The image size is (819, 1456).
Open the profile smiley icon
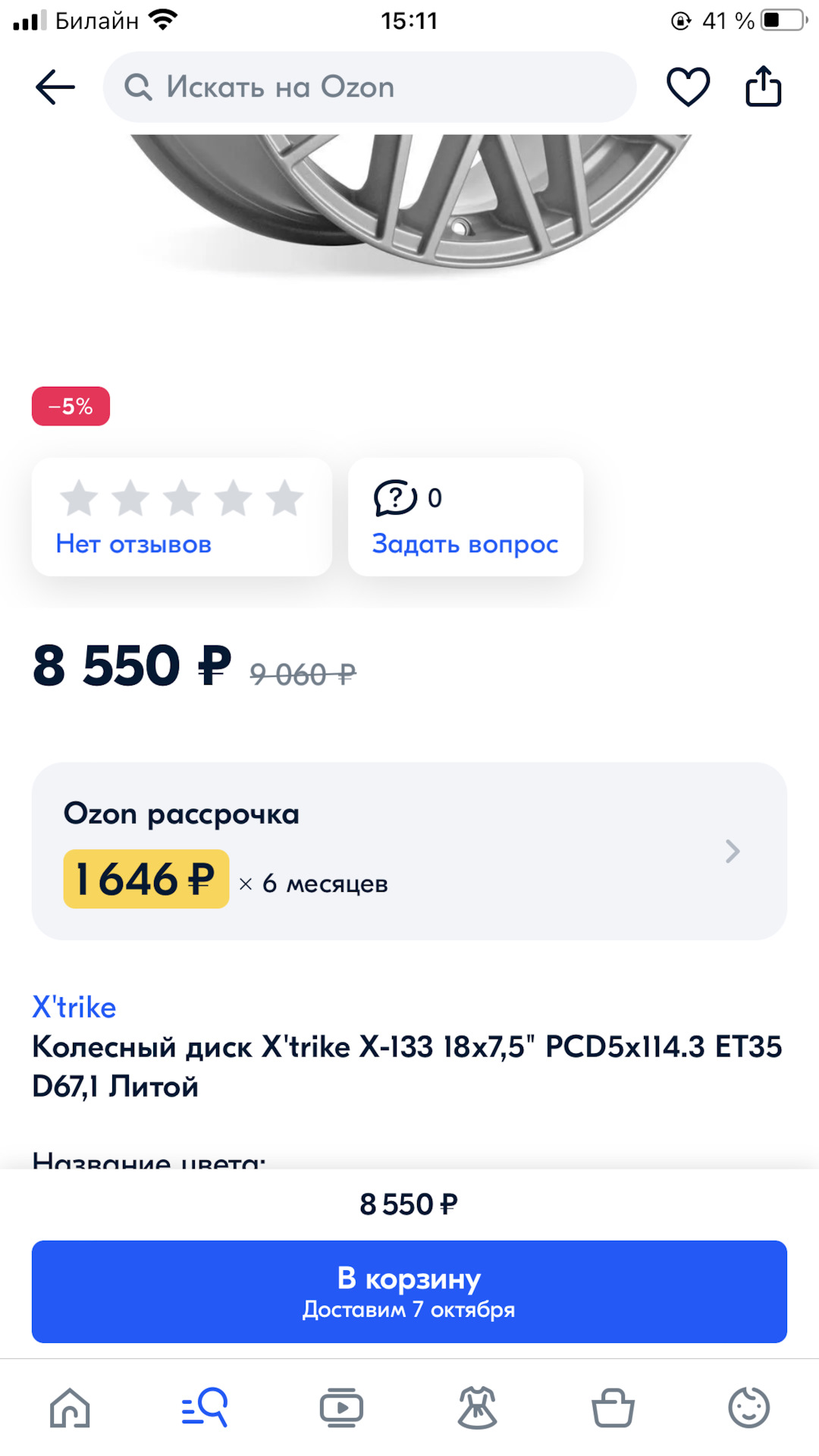(749, 1408)
